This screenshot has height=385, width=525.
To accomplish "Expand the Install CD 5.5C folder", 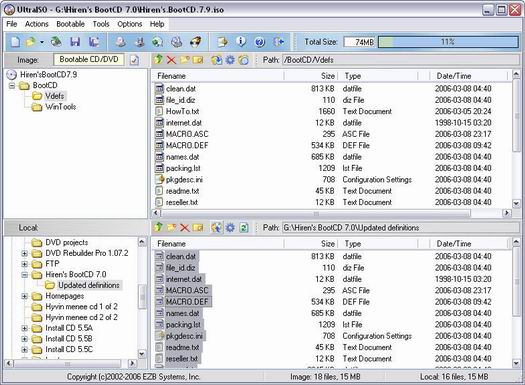I will (x=24, y=350).
